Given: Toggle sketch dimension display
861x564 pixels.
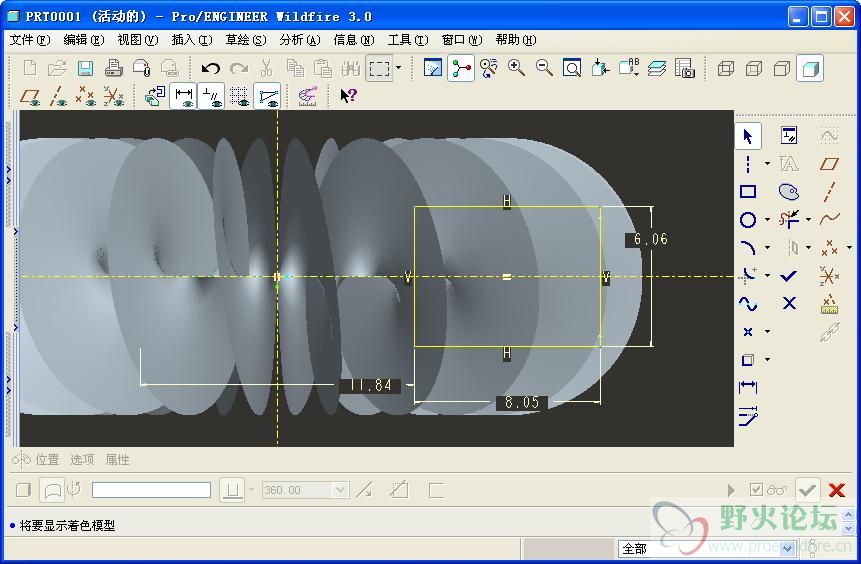Looking at the screenshot, I should point(183,96).
